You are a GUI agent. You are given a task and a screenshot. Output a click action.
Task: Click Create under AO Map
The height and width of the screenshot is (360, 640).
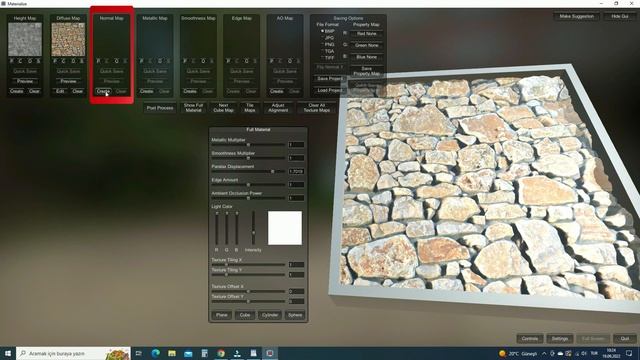(276, 91)
